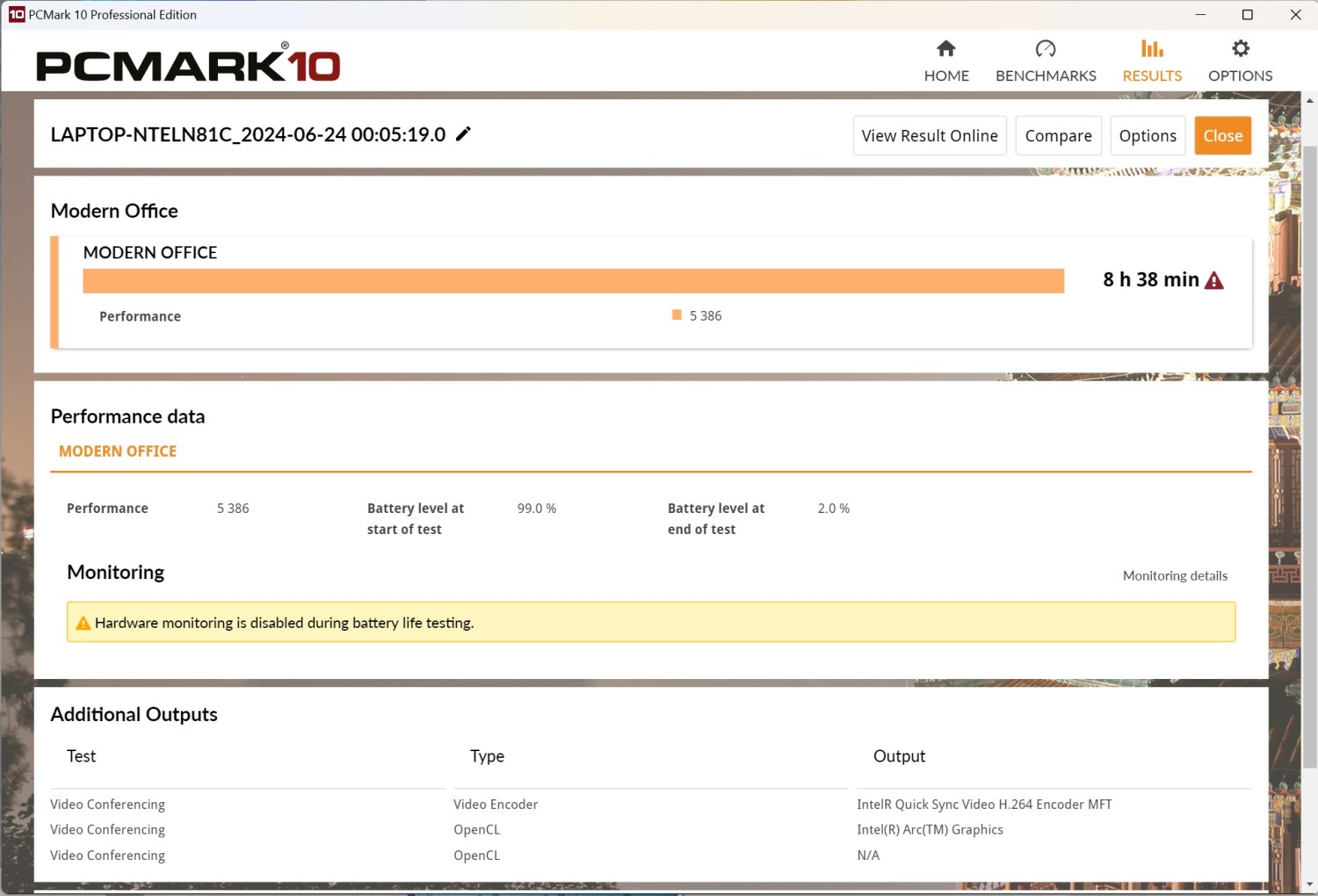1318x896 pixels.
Task: Close the PCMark 10 window
Action: pyautogui.click(x=1295, y=14)
